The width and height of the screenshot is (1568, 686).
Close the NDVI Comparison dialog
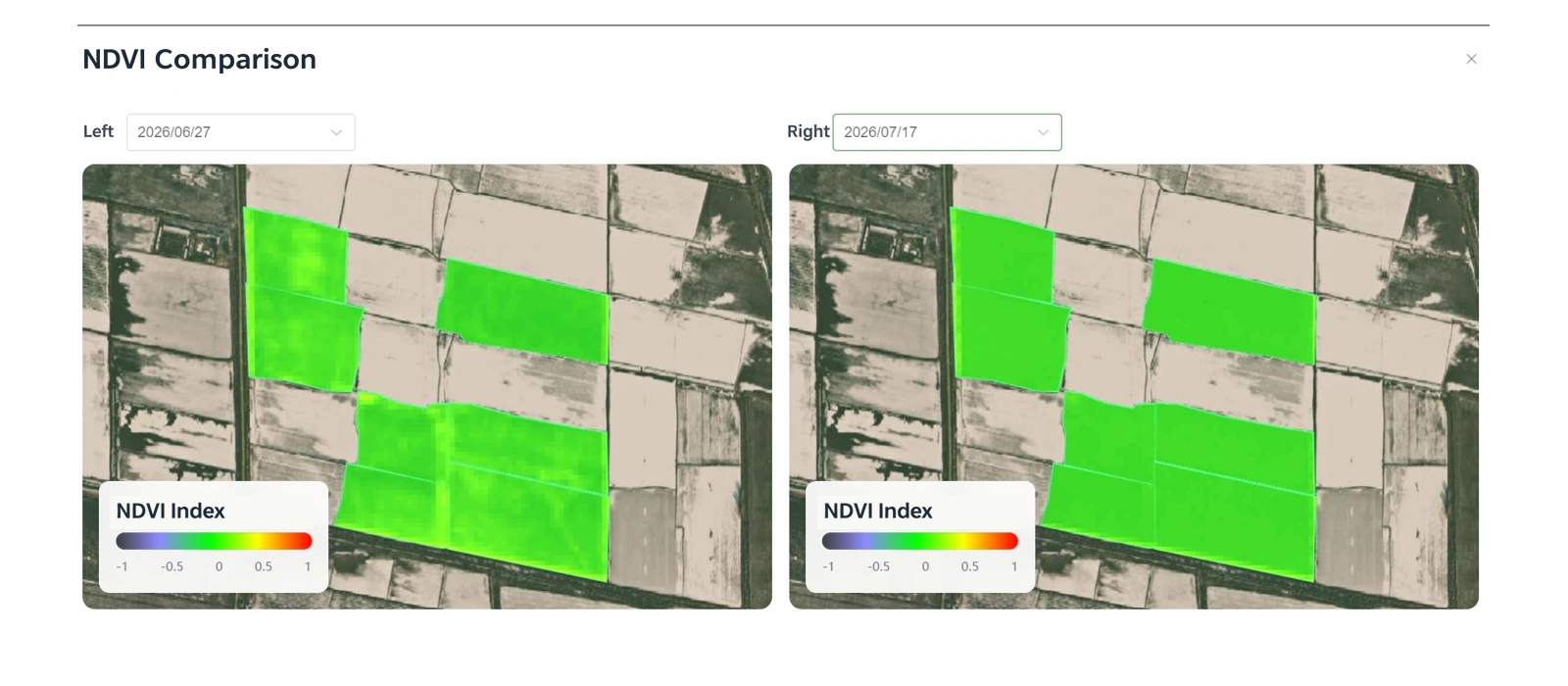1471,59
